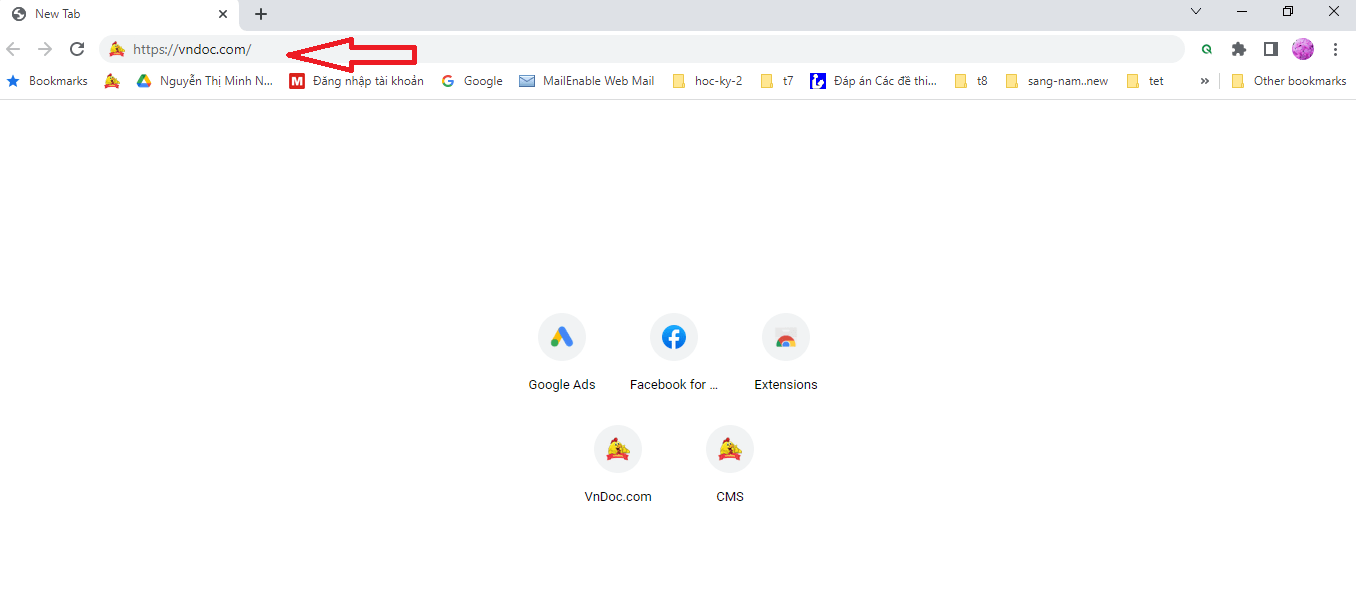Reload the current page
1356x592 pixels.
coord(77,48)
